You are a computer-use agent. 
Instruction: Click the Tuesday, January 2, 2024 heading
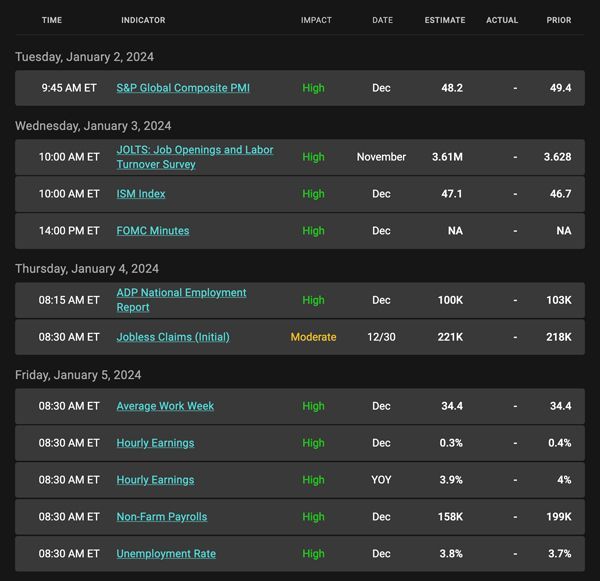click(85, 57)
